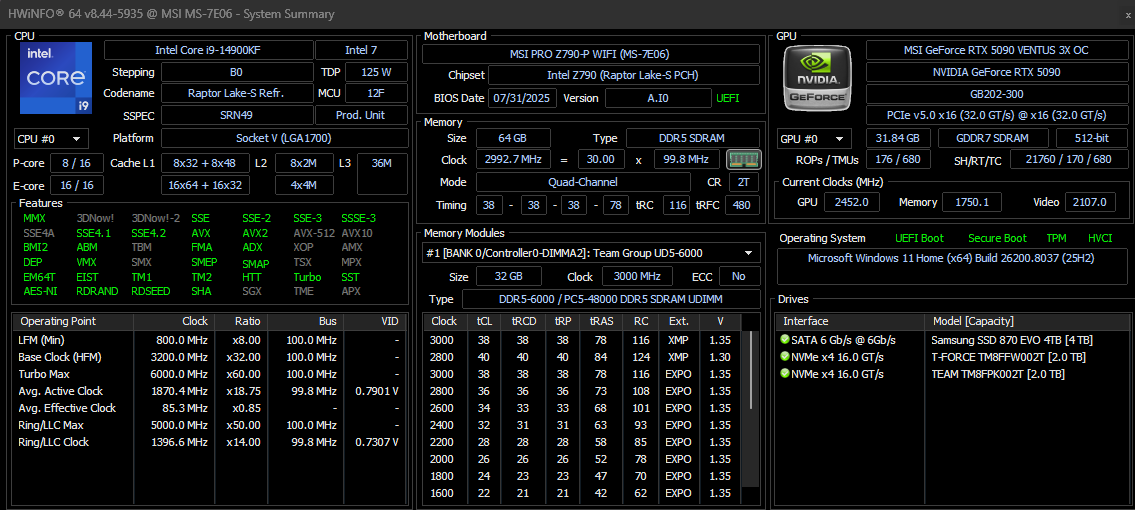Select the 1600 EXPO timing row

point(583,493)
